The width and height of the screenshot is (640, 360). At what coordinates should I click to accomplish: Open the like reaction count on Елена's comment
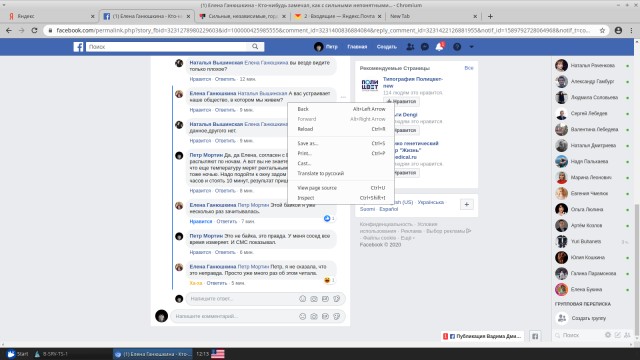[x=329, y=218]
